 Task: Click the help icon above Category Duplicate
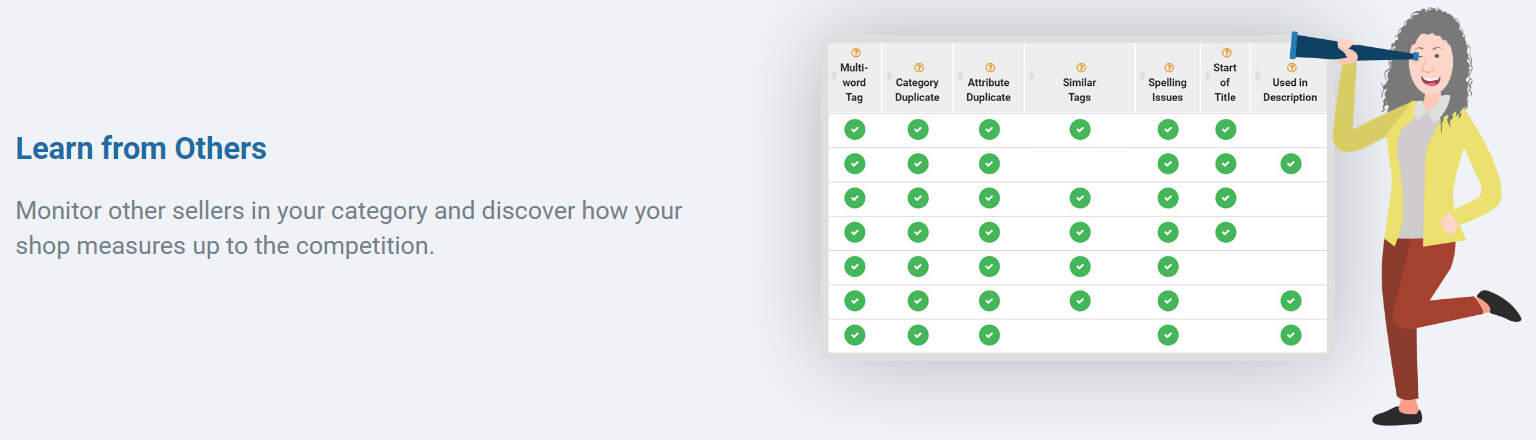tap(918, 67)
